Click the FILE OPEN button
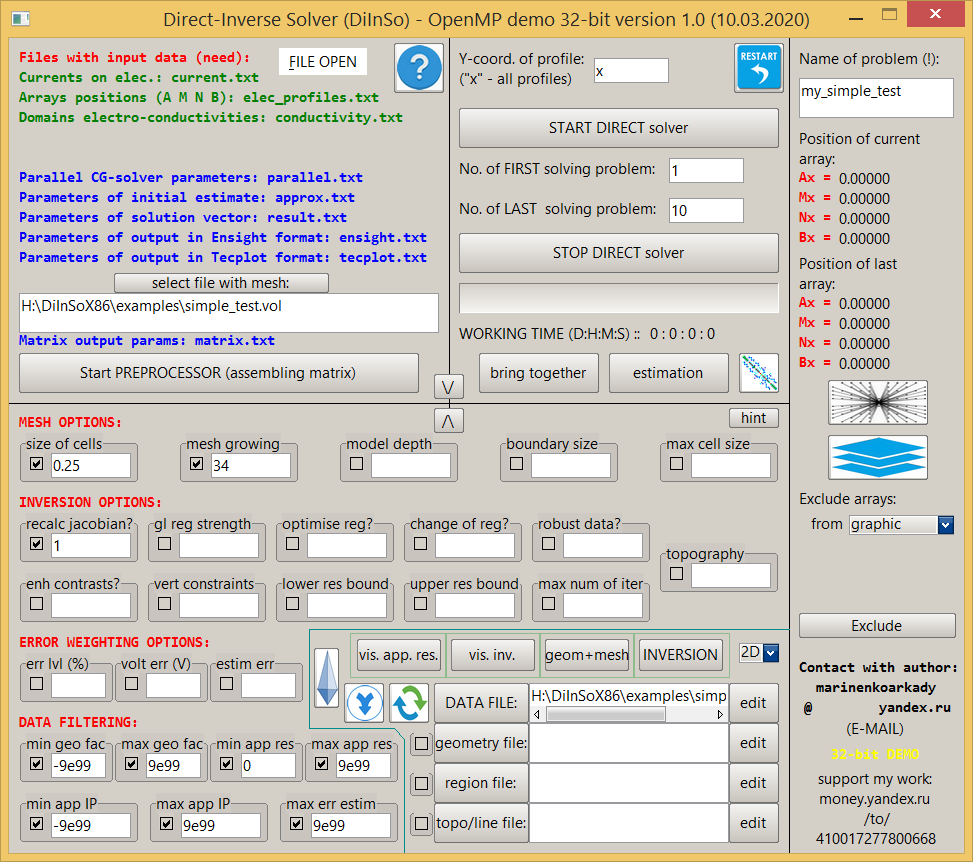 323,62
